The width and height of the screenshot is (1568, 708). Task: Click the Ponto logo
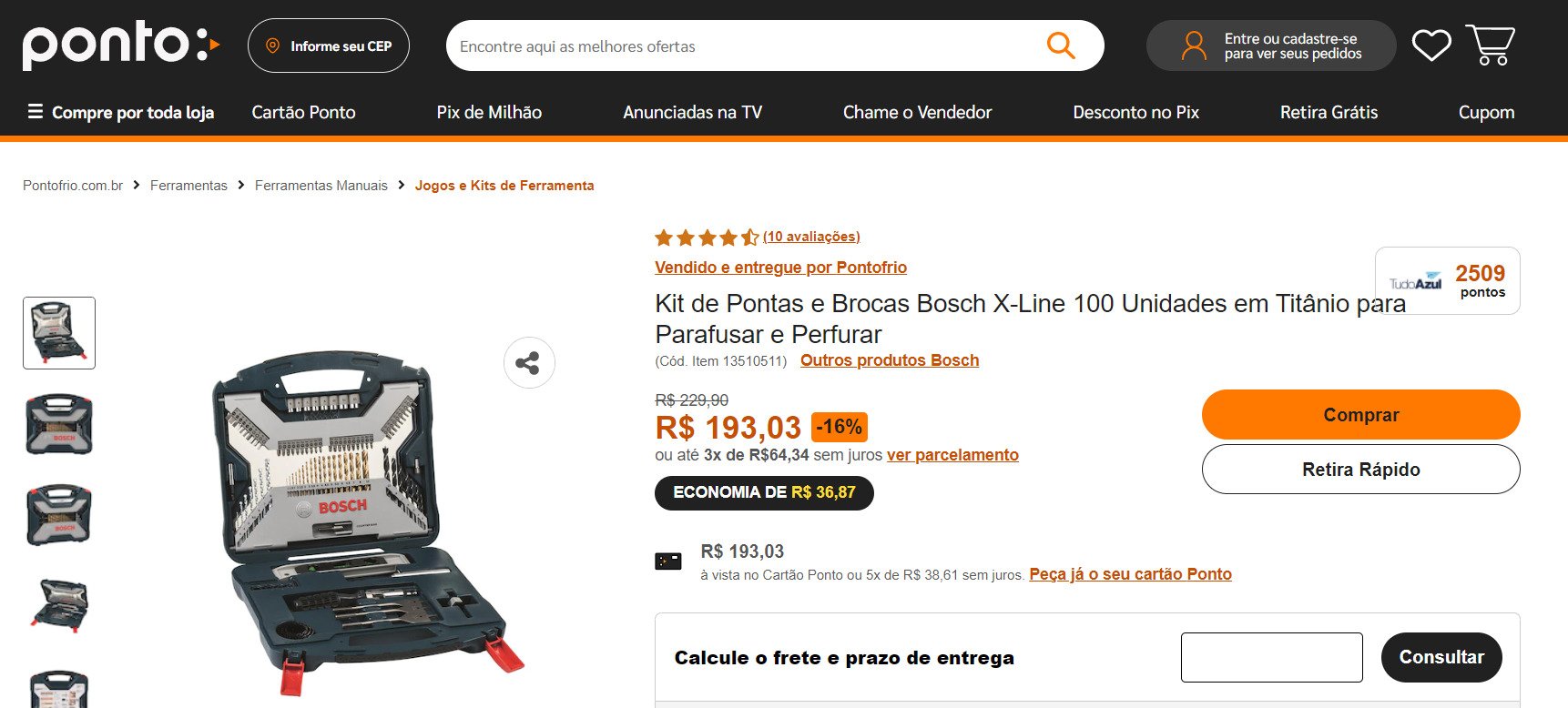[121, 45]
